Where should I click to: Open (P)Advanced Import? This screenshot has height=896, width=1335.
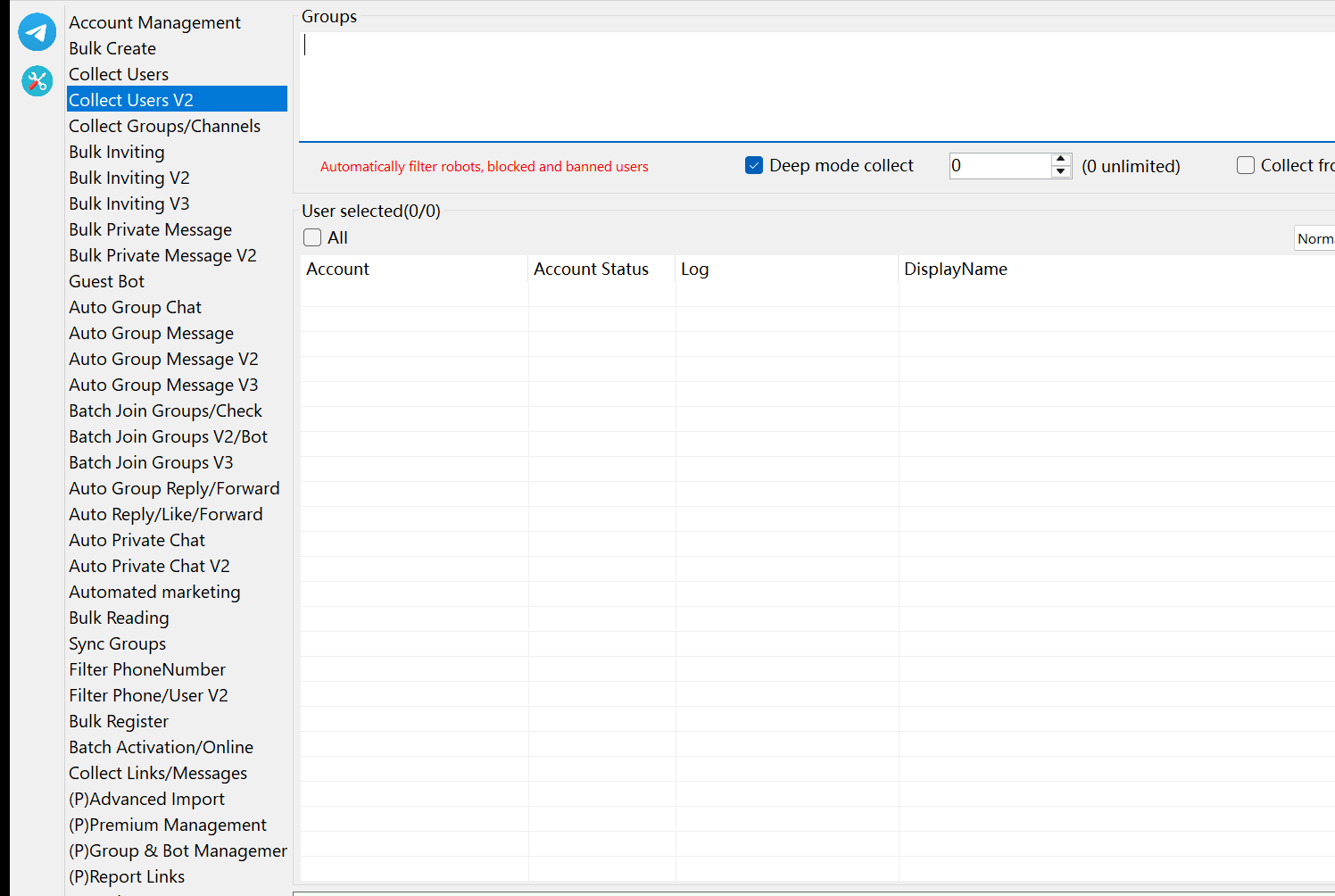coord(146,799)
